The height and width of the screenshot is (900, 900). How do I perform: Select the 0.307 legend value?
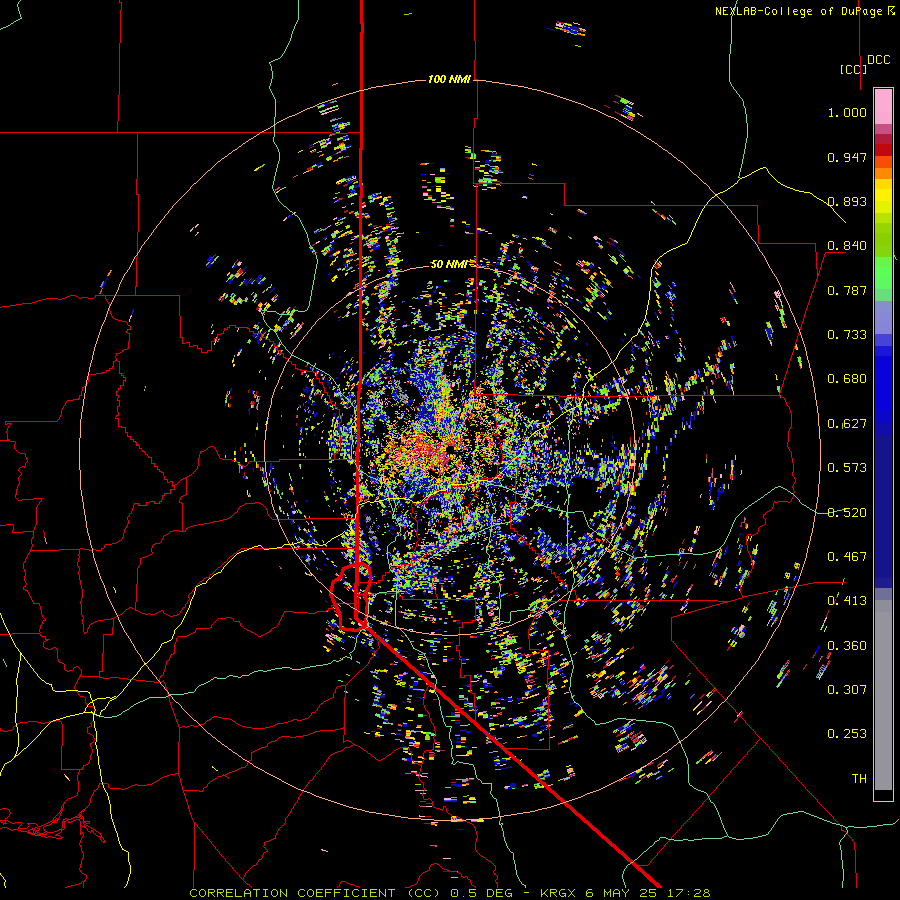[x=847, y=690]
